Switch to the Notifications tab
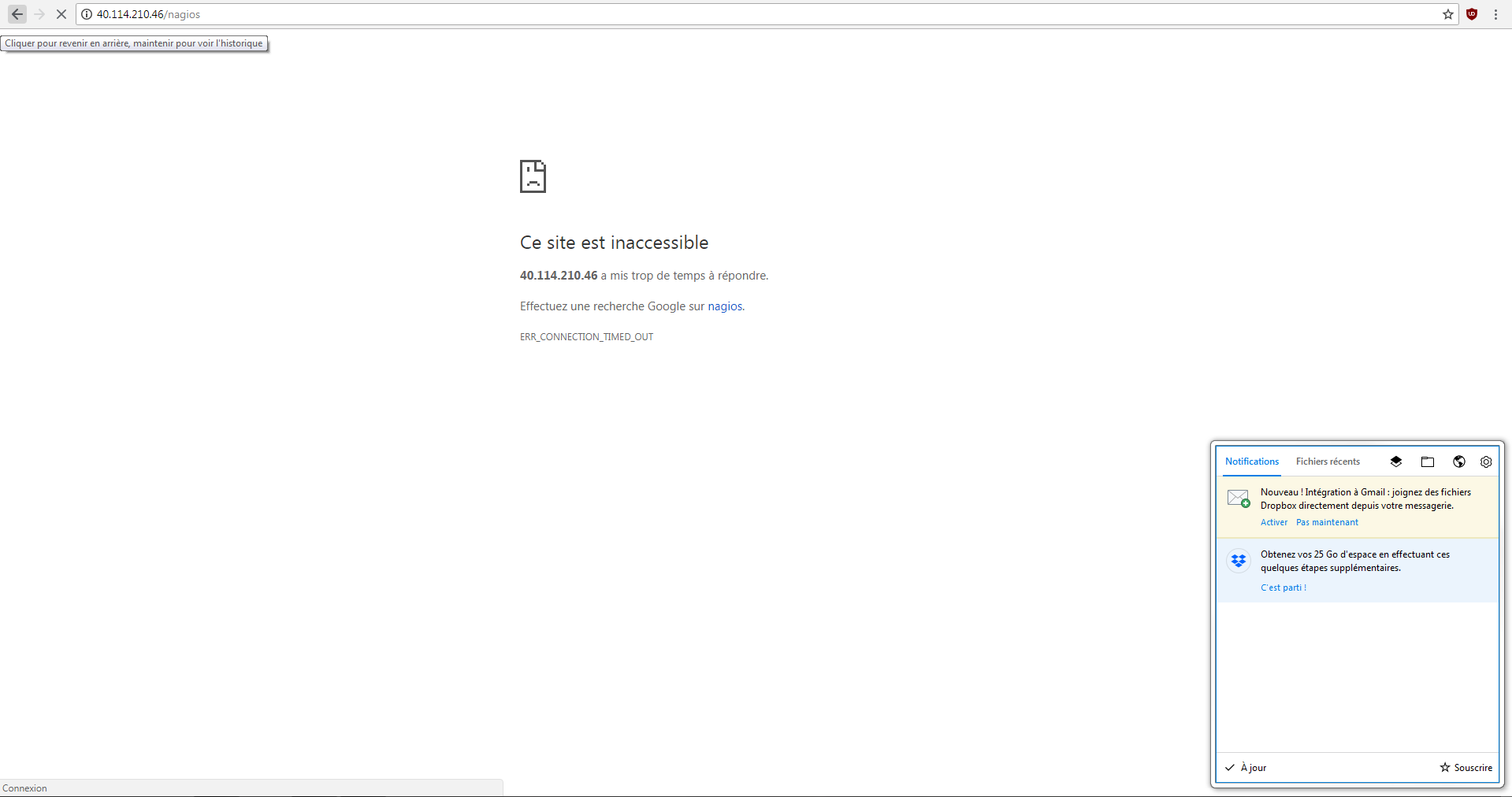The image size is (1512, 797). 1252,462
